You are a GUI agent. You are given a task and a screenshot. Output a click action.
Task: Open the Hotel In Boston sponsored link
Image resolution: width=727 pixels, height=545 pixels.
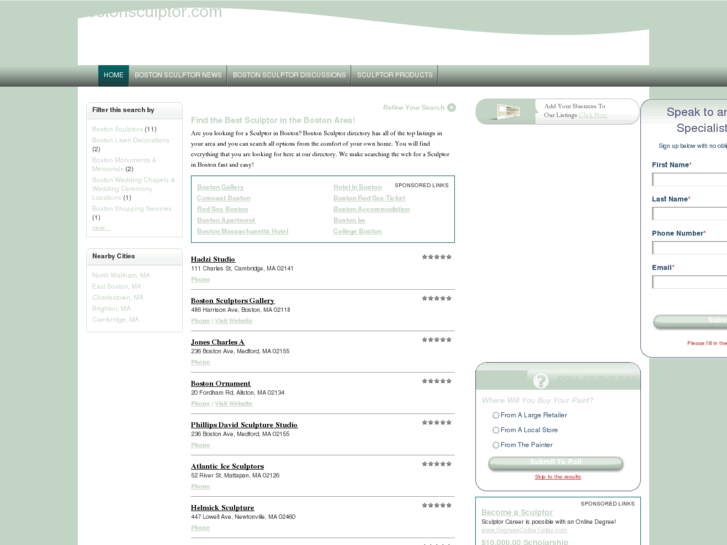(x=357, y=187)
